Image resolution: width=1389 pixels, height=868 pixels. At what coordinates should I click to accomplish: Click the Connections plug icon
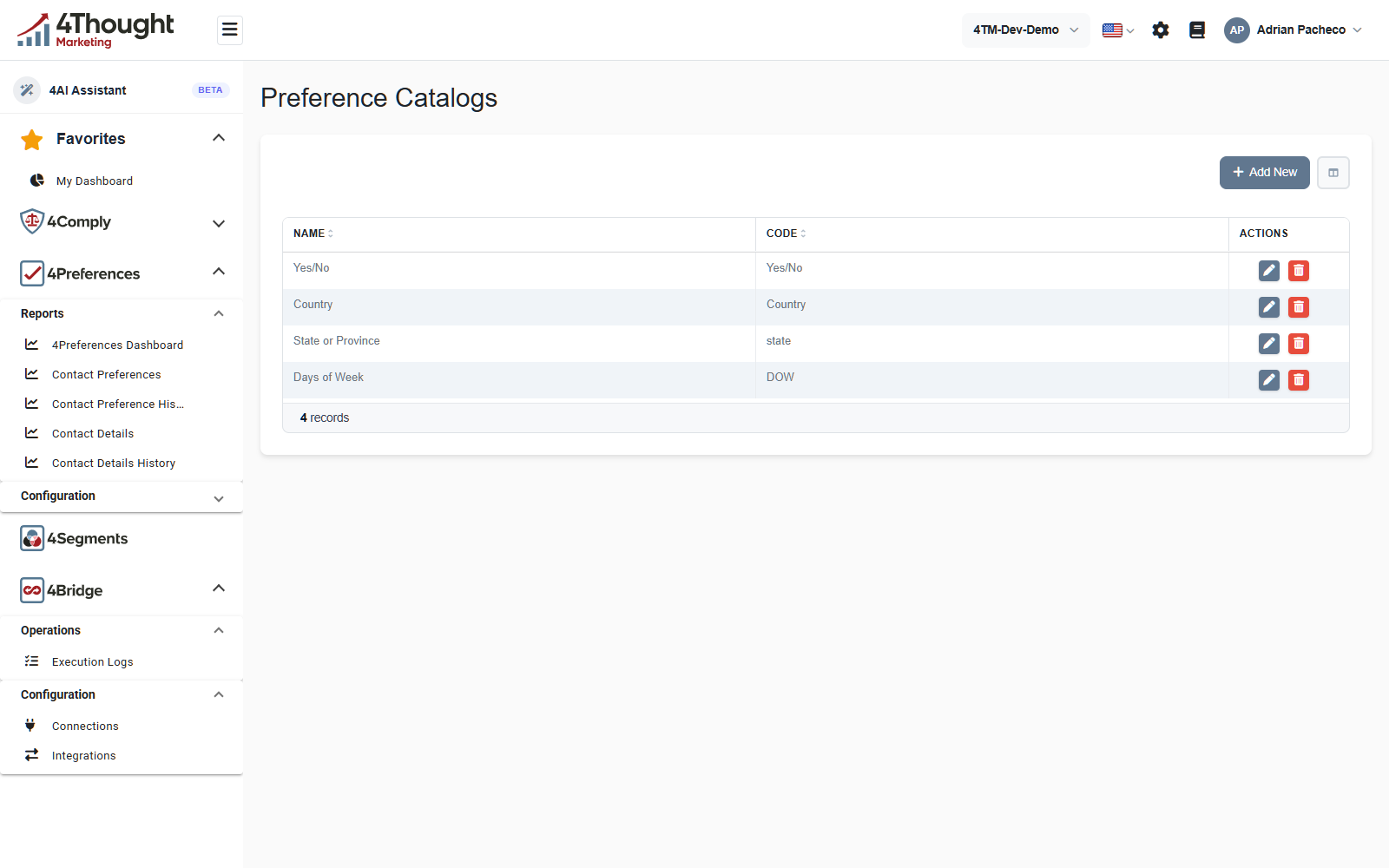(30, 726)
